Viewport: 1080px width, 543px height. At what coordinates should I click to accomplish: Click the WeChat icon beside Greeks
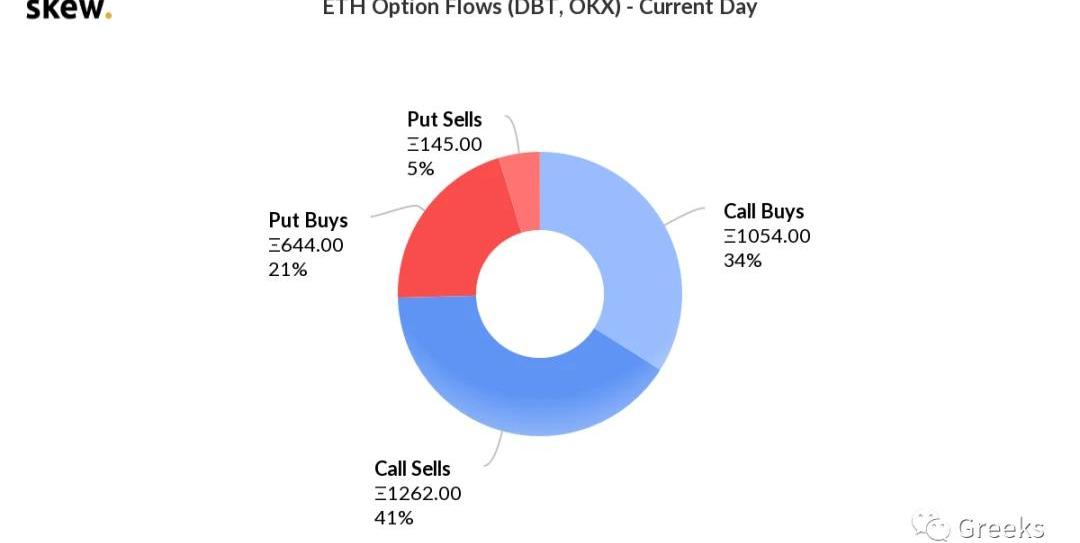(x=932, y=526)
